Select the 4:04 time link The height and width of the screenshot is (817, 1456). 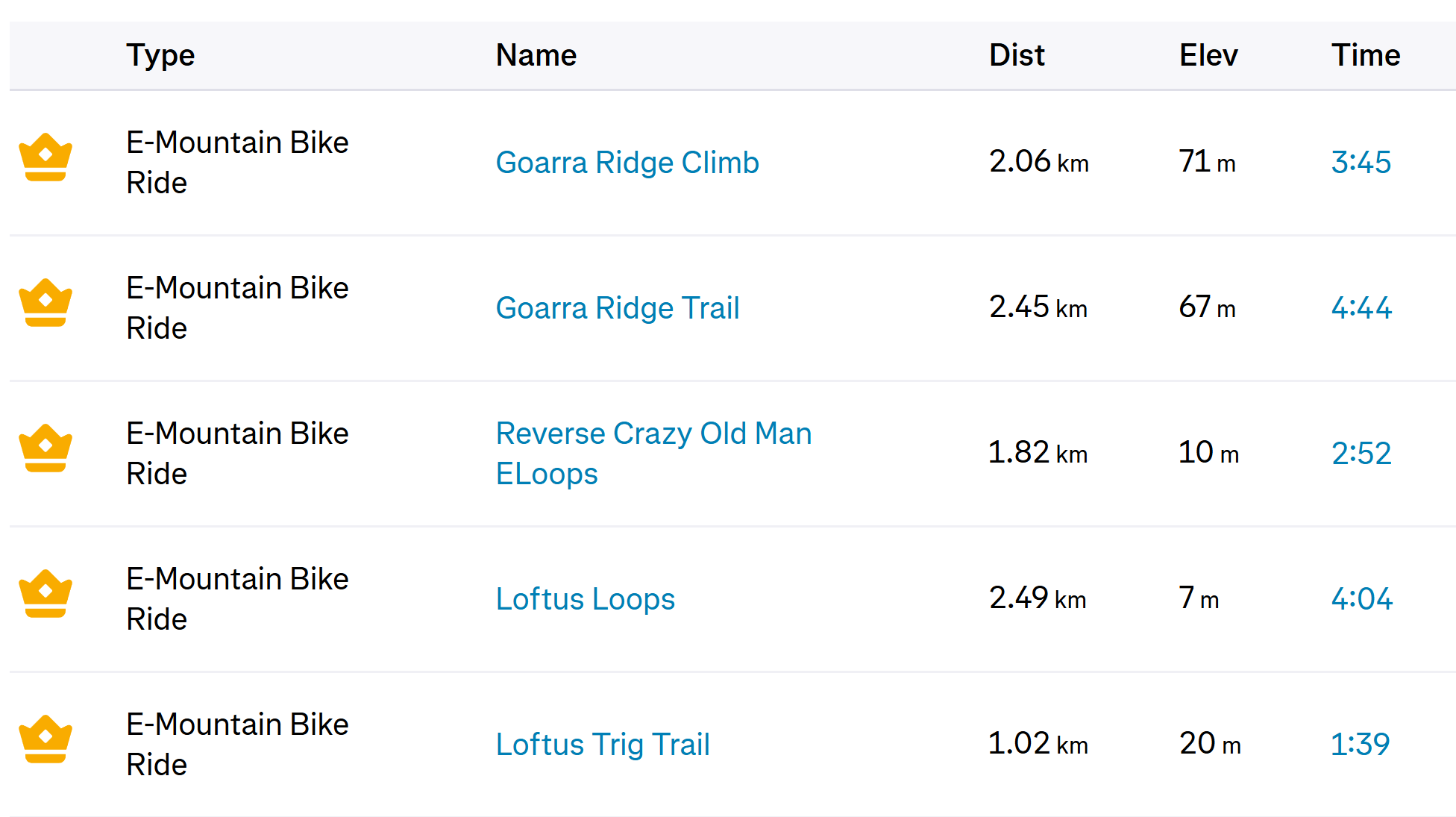point(1361,599)
